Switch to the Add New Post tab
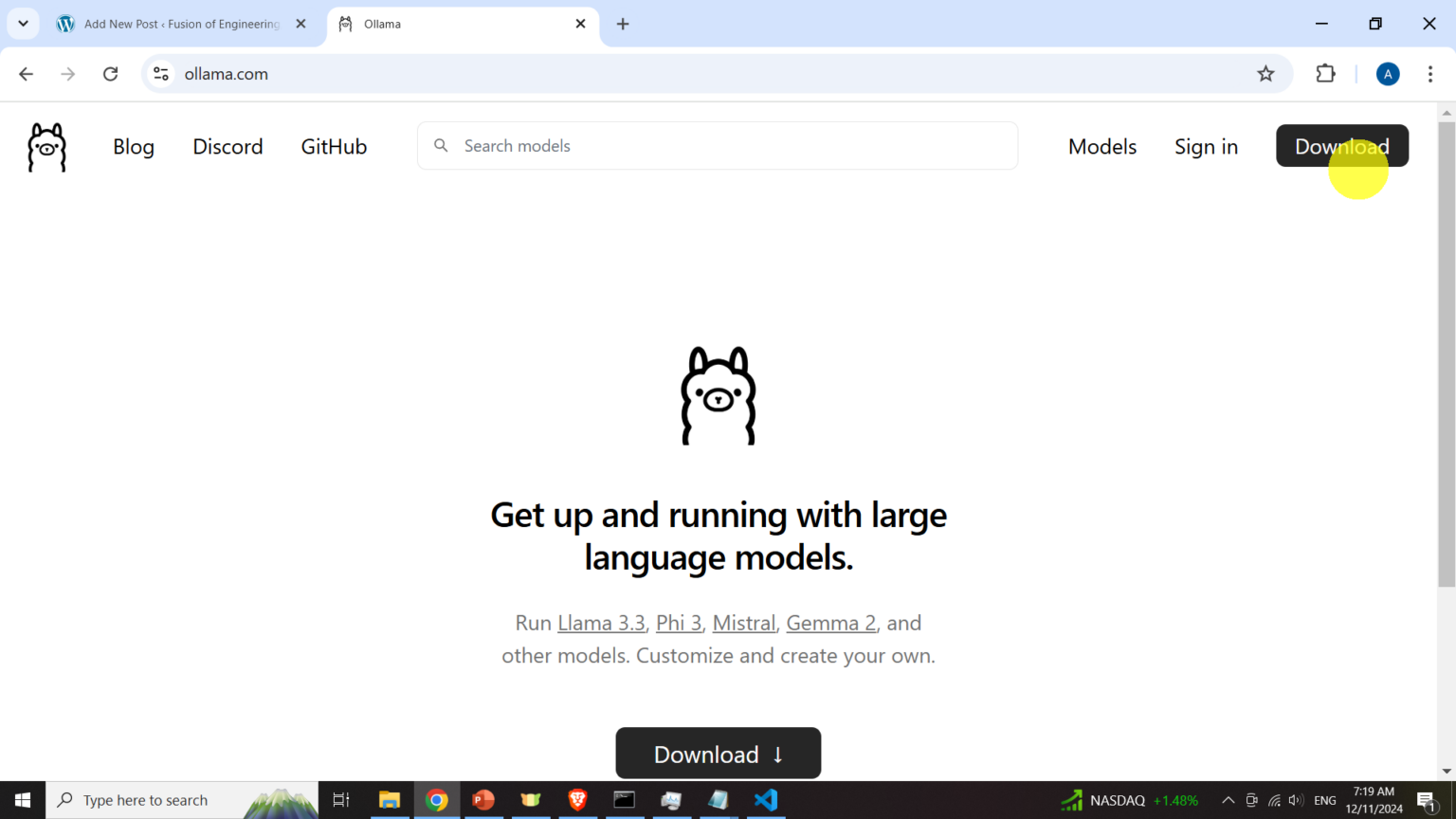1456x819 pixels. click(x=182, y=24)
